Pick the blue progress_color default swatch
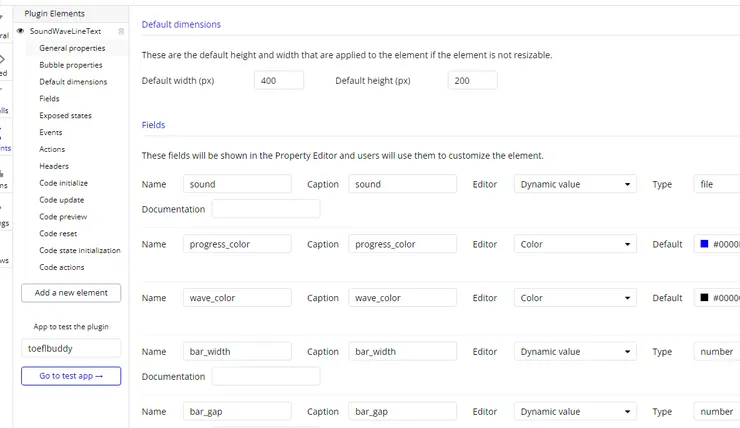 pos(704,244)
